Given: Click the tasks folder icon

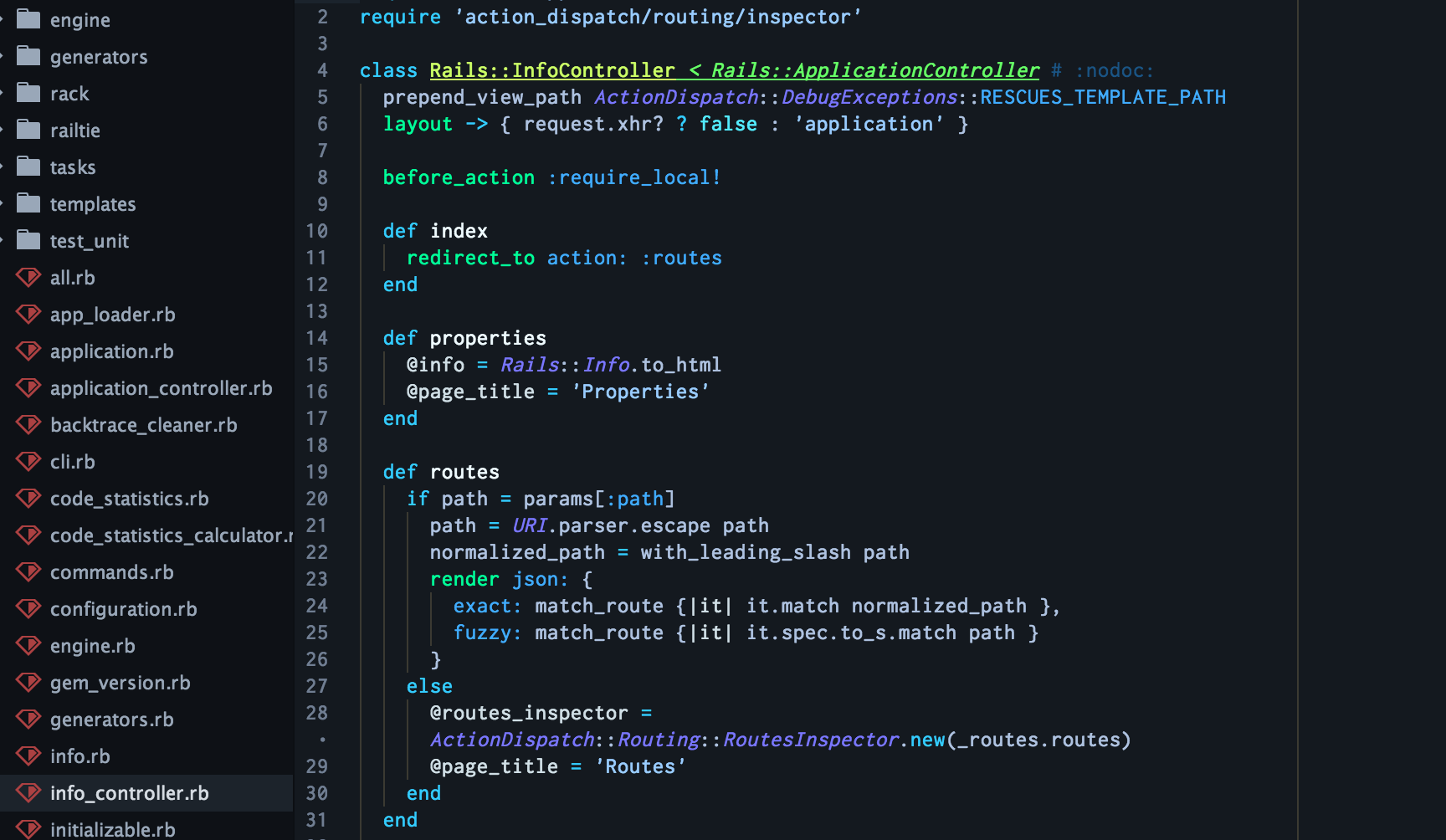Looking at the screenshot, I should [28, 166].
